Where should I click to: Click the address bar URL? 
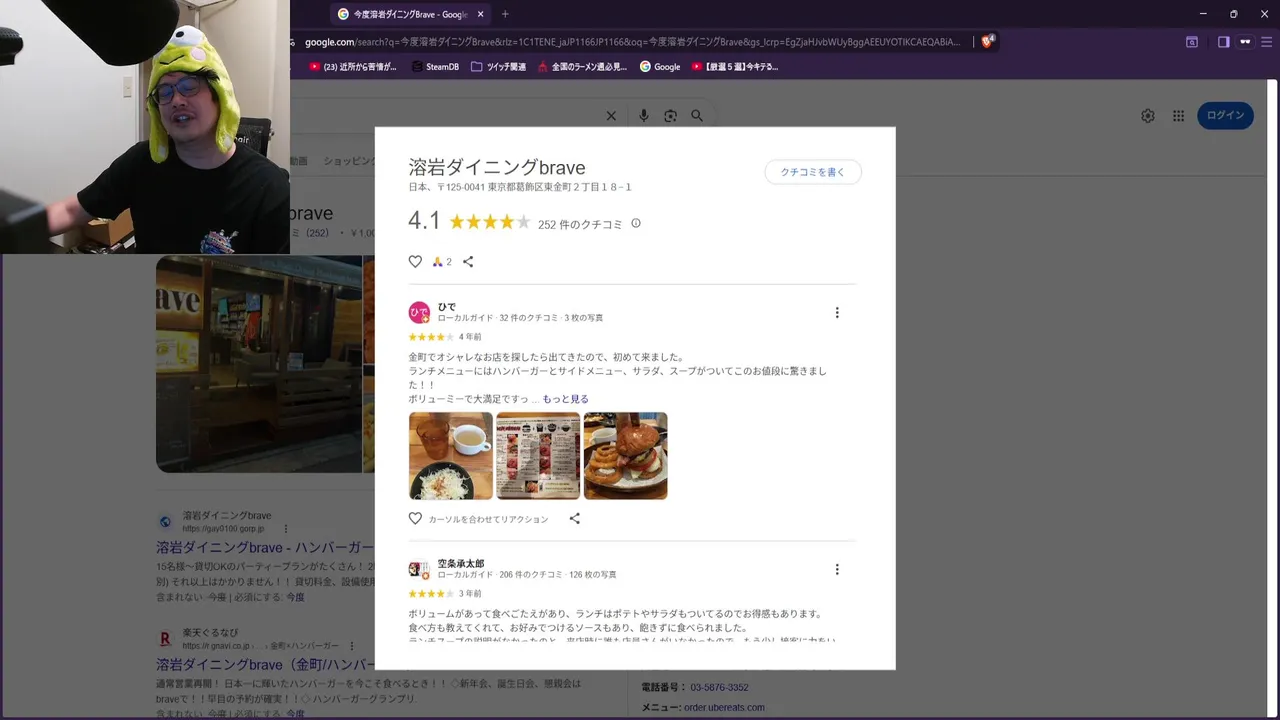(x=632, y=42)
